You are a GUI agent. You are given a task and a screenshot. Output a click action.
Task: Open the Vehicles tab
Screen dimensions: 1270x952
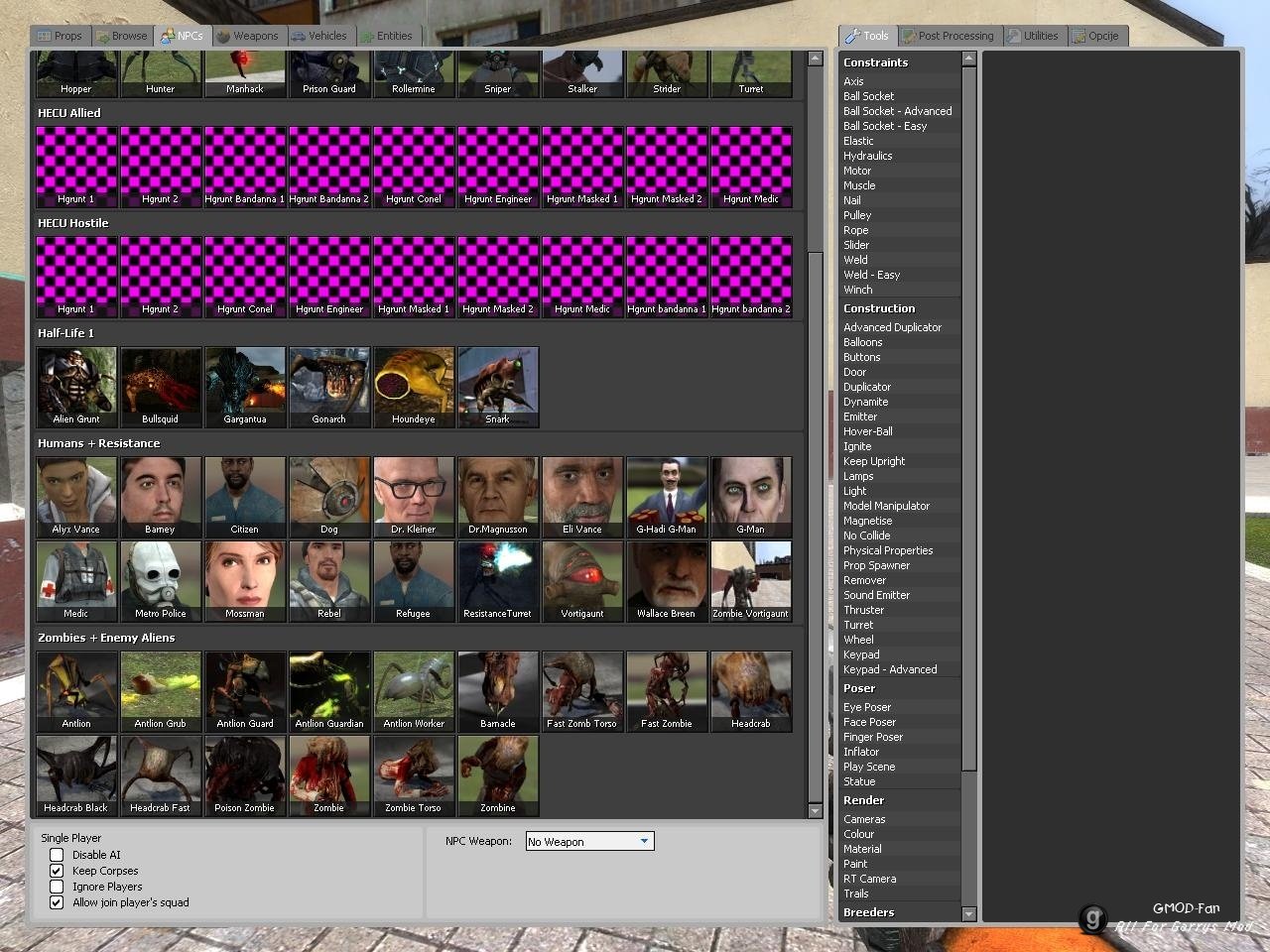(x=319, y=36)
